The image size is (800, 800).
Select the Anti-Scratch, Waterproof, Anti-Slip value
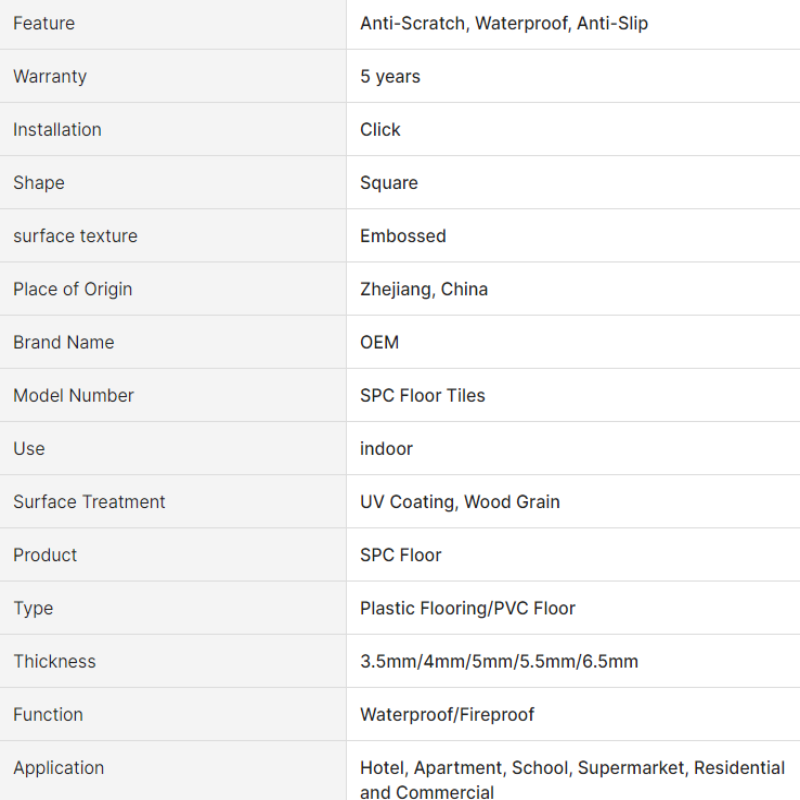click(x=504, y=23)
